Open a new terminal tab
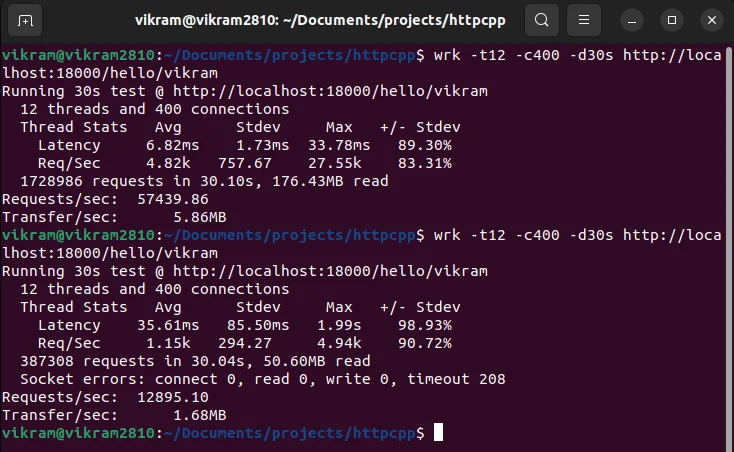Viewport: 734px width, 452px height. click(25, 21)
